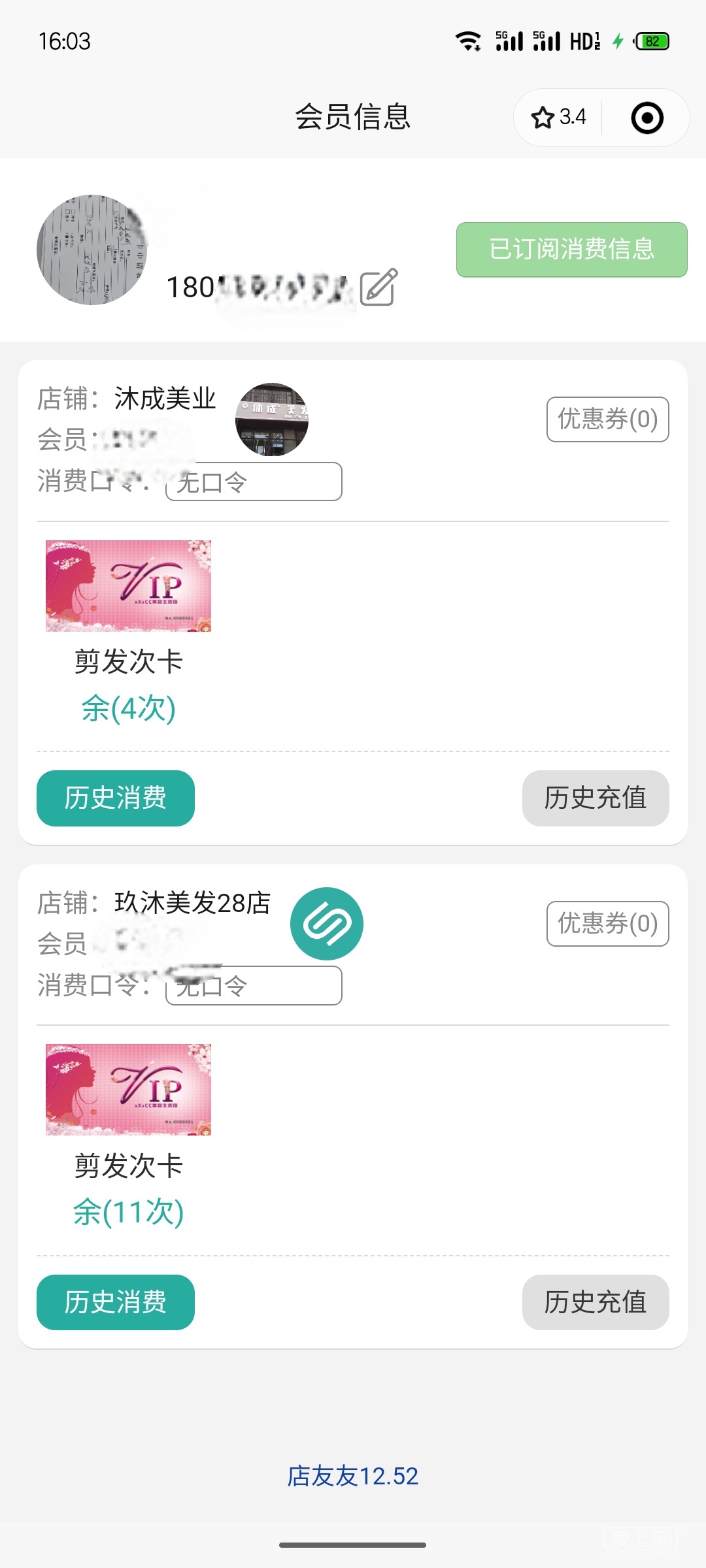The image size is (706, 1568).
Task: View 历史消费 for 玖沐美发28店
Action: coord(116,1302)
